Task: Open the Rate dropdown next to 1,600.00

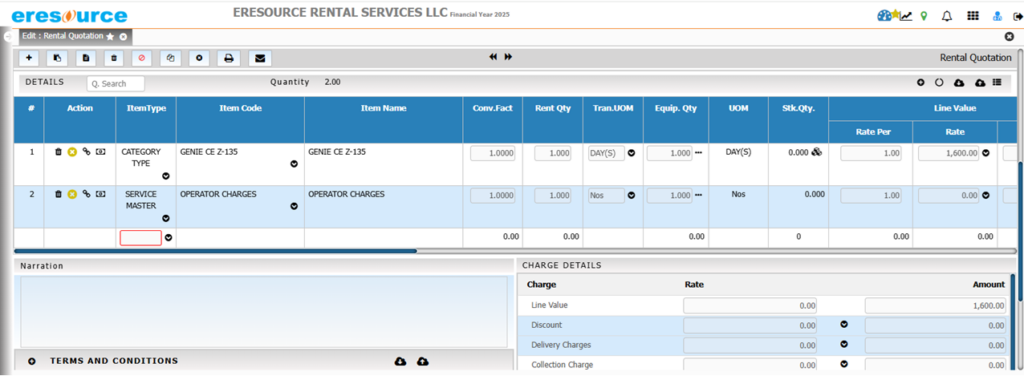Action: coord(985,153)
